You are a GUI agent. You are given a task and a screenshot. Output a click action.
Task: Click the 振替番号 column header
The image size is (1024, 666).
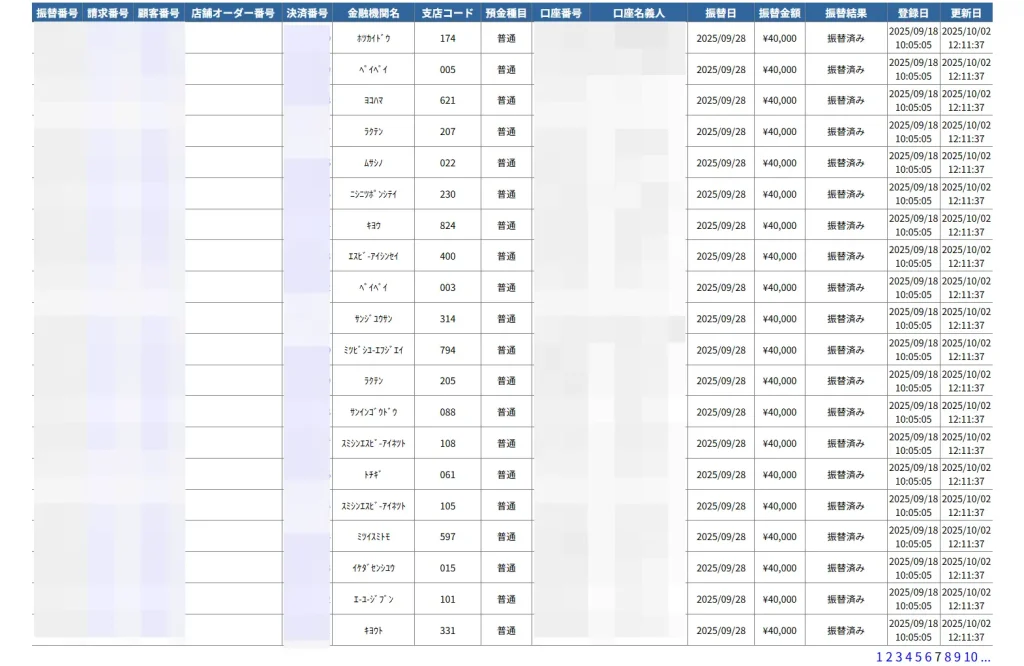[58, 13]
